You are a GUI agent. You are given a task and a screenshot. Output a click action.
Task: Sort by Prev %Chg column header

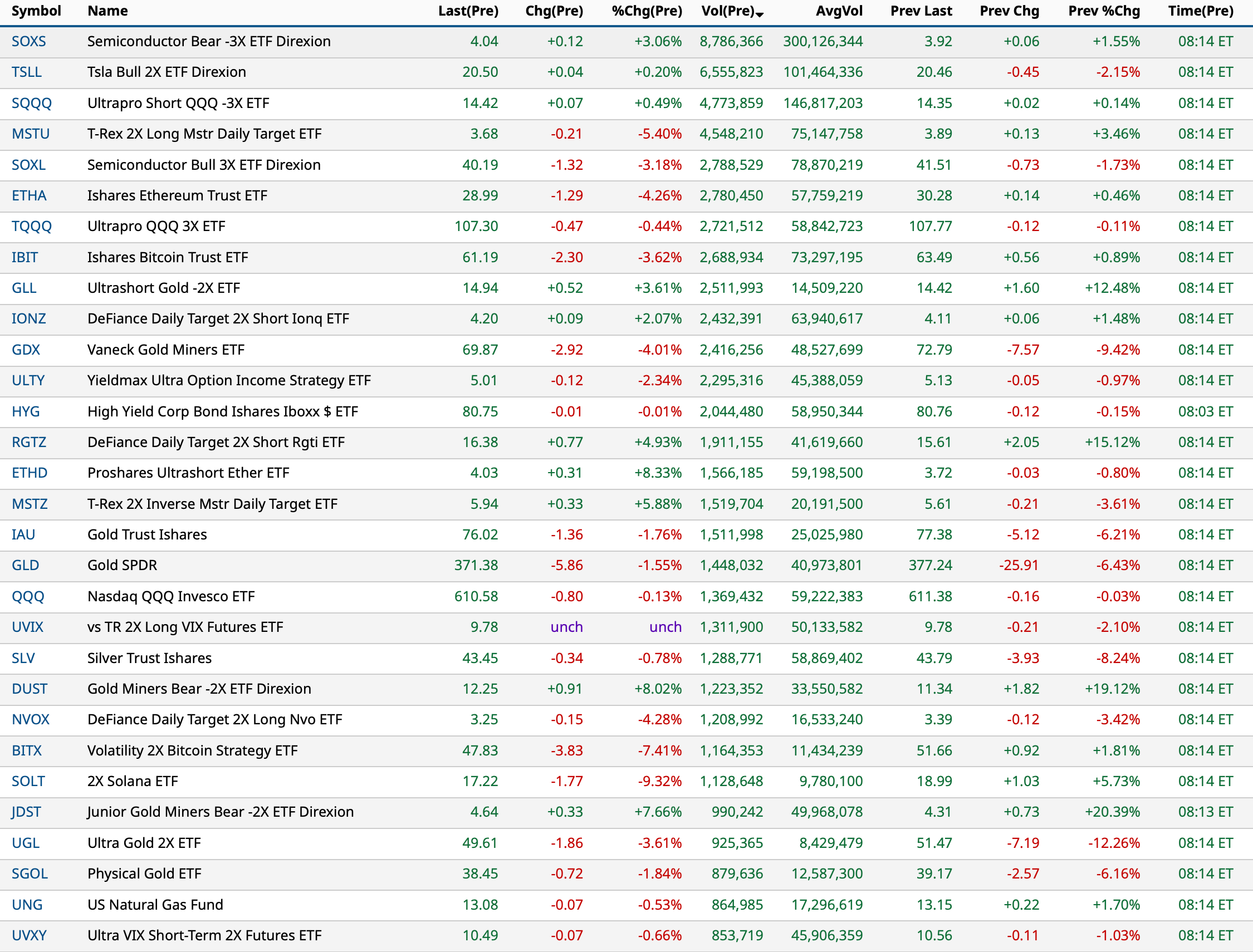[1103, 11]
